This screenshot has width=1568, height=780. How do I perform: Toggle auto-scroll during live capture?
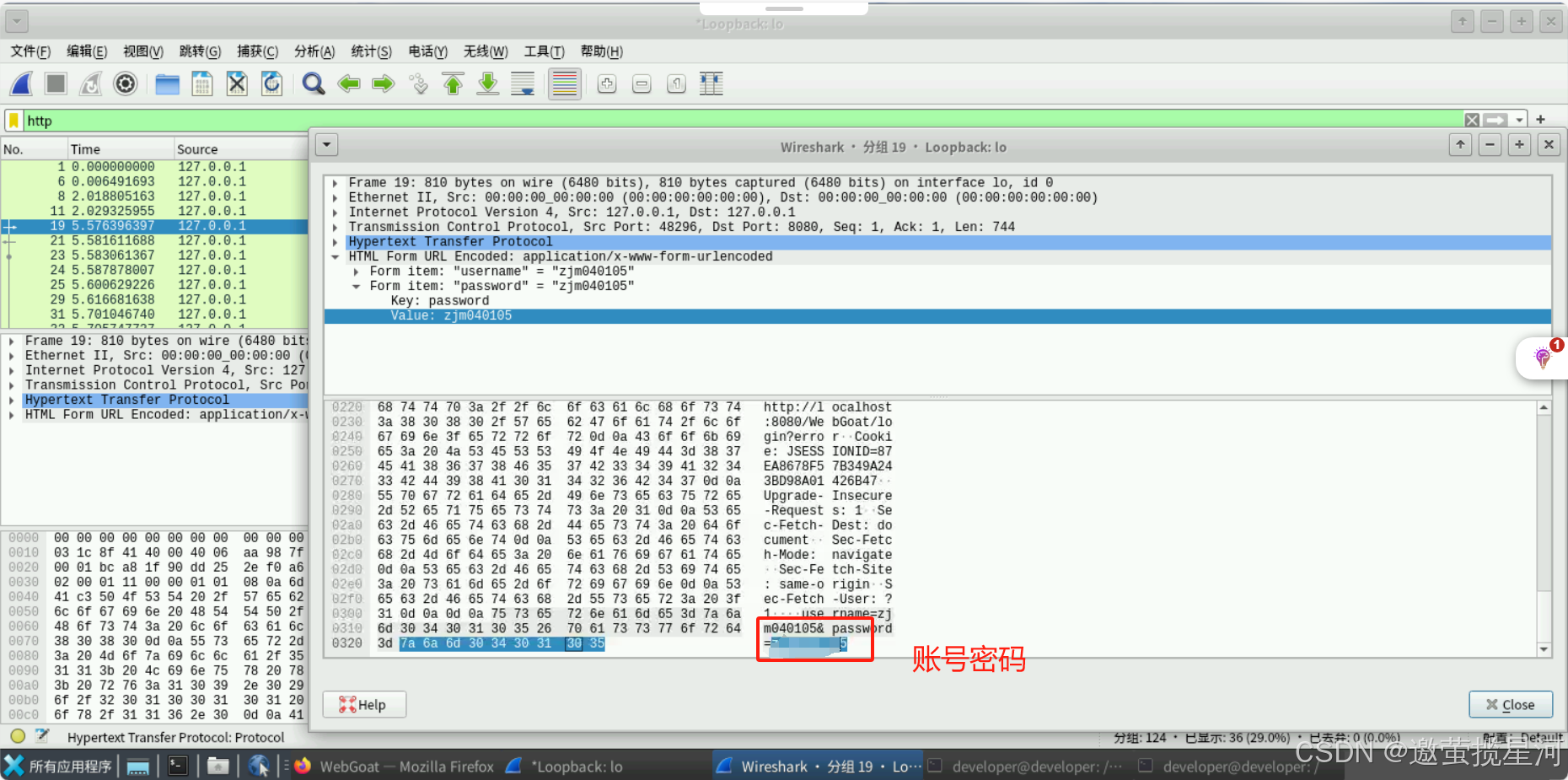pos(522,83)
